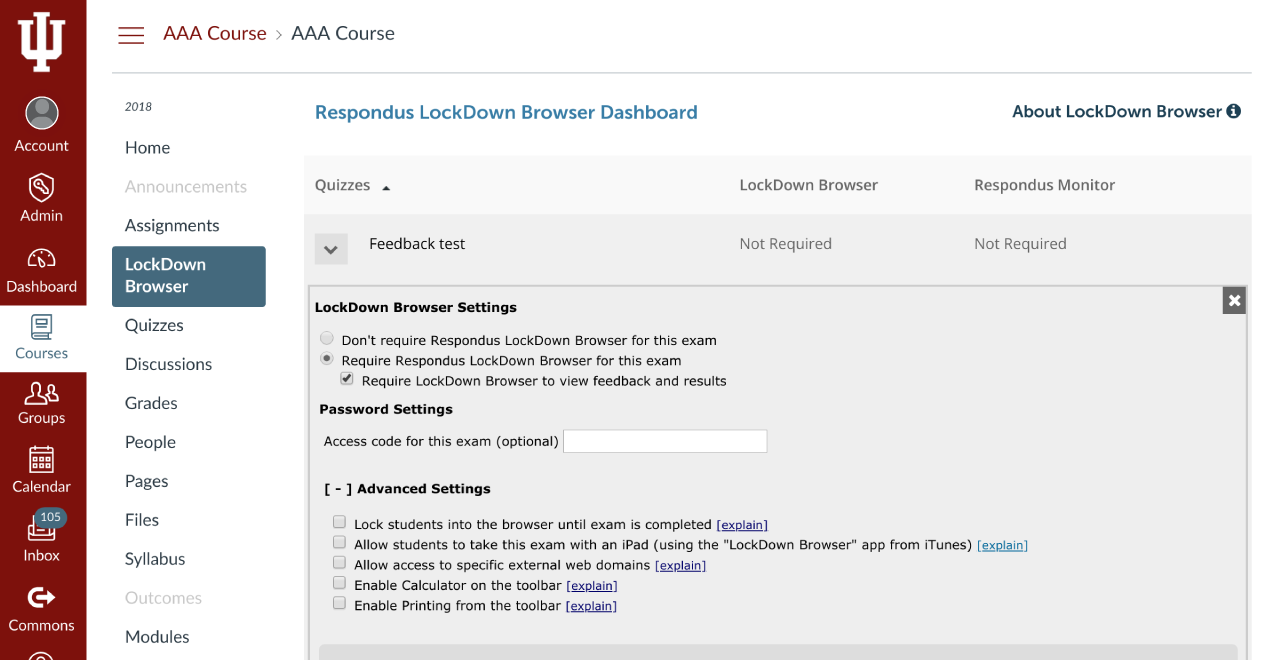Expand the Feedback test chevron dropdown
1269x660 pixels.
pos(331,249)
